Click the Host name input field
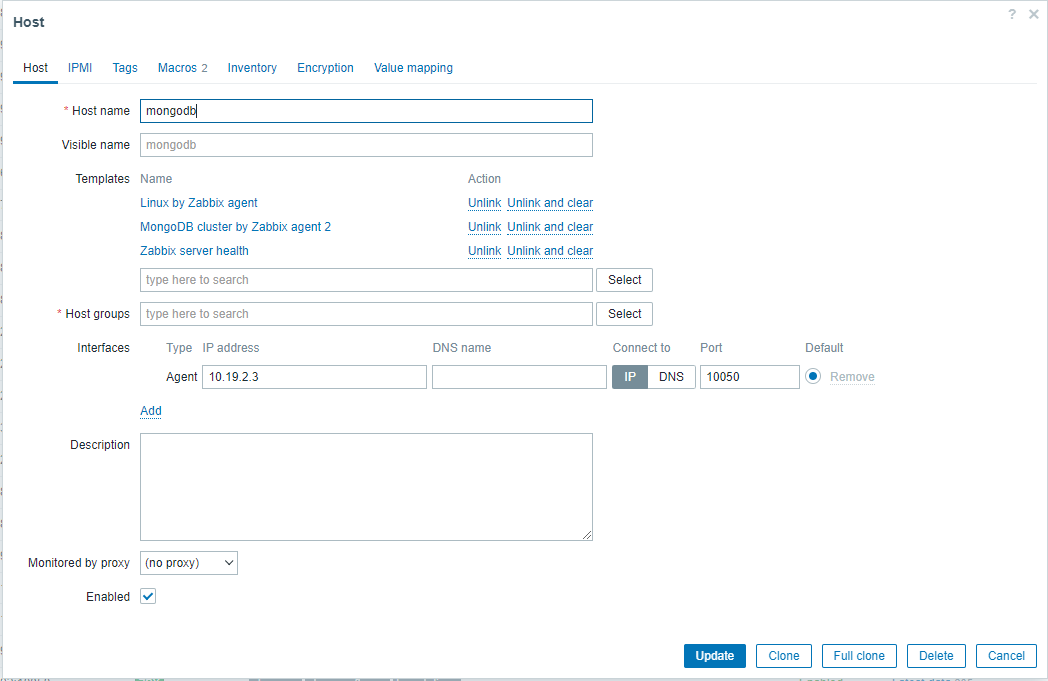 (366, 111)
